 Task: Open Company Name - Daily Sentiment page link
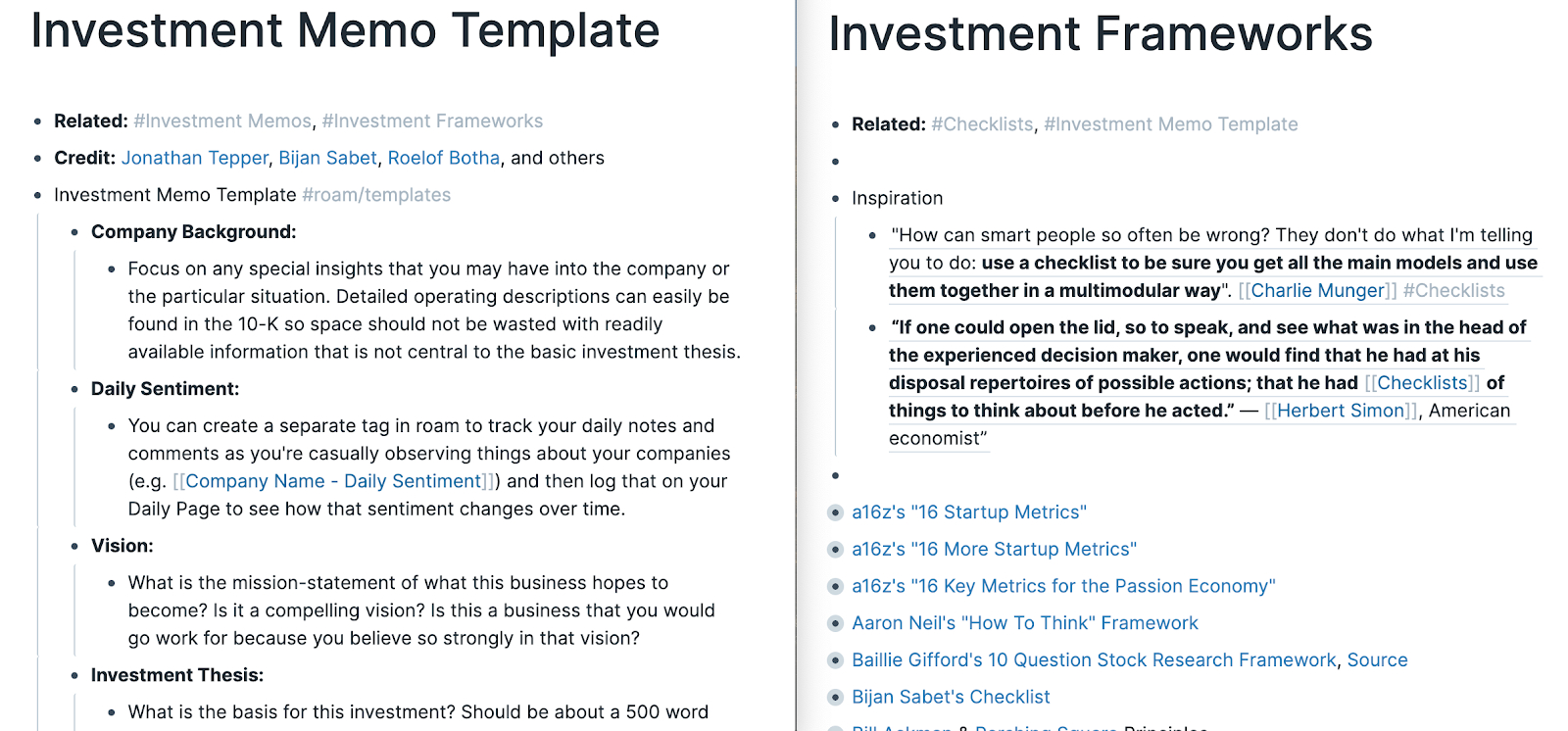pos(333,481)
